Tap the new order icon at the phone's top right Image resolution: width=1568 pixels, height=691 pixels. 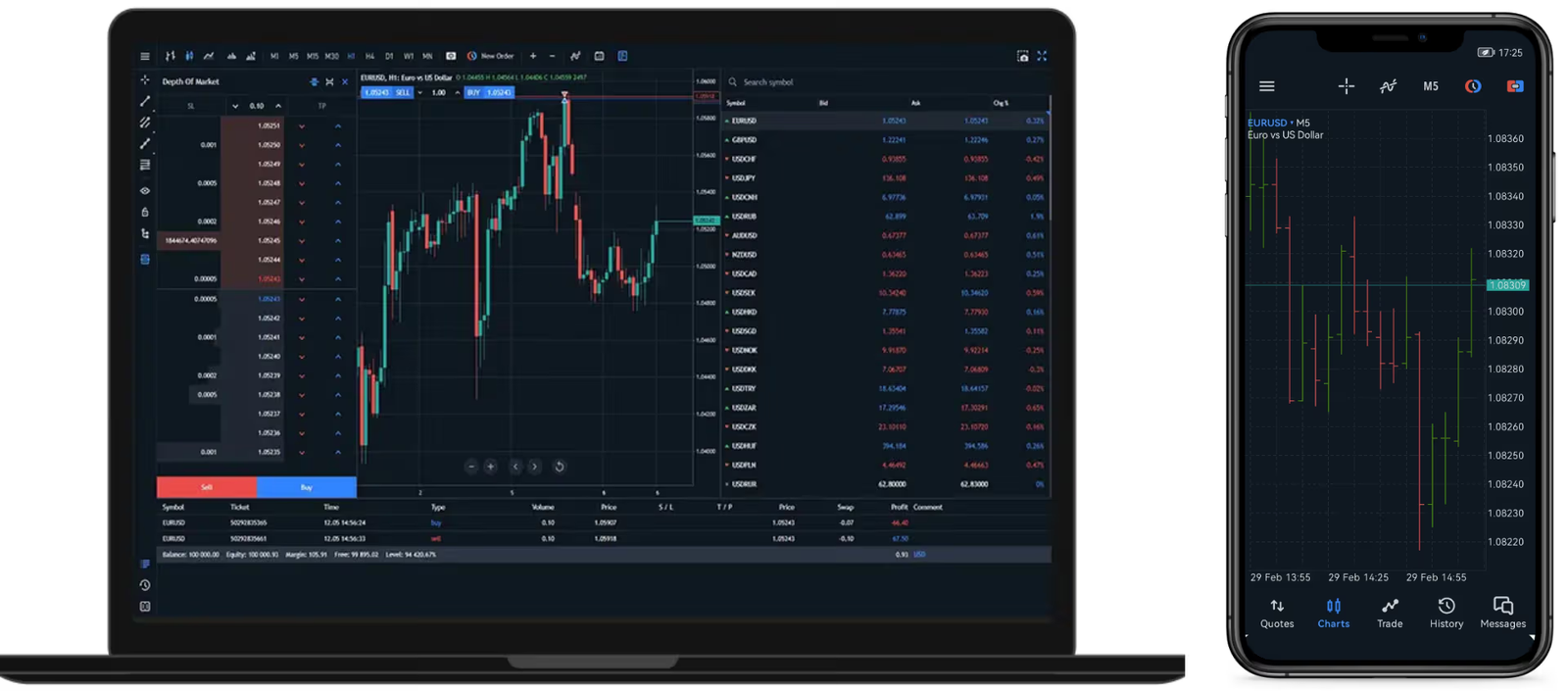pyautogui.click(x=1515, y=86)
